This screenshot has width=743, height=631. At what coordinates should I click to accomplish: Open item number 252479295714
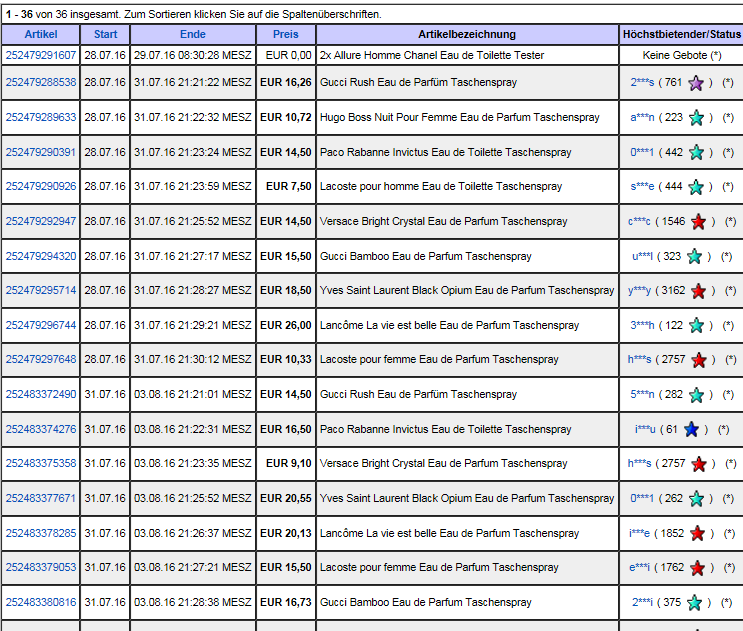point(41,290)
